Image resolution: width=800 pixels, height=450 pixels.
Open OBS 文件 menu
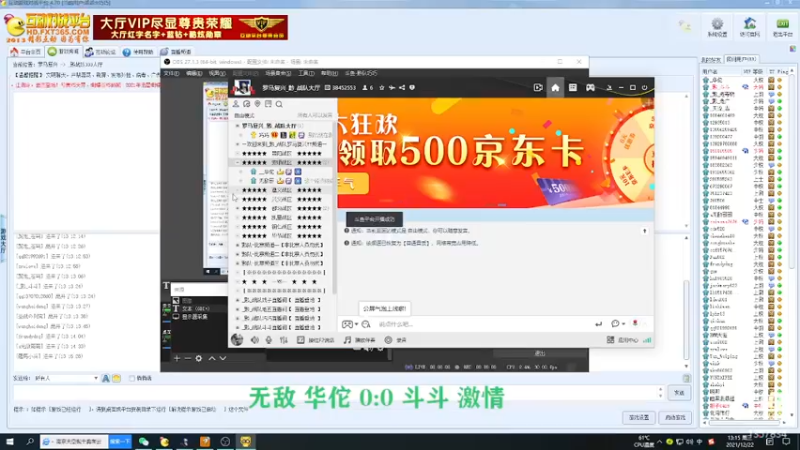pyautogui.click(x=171, y=73)
